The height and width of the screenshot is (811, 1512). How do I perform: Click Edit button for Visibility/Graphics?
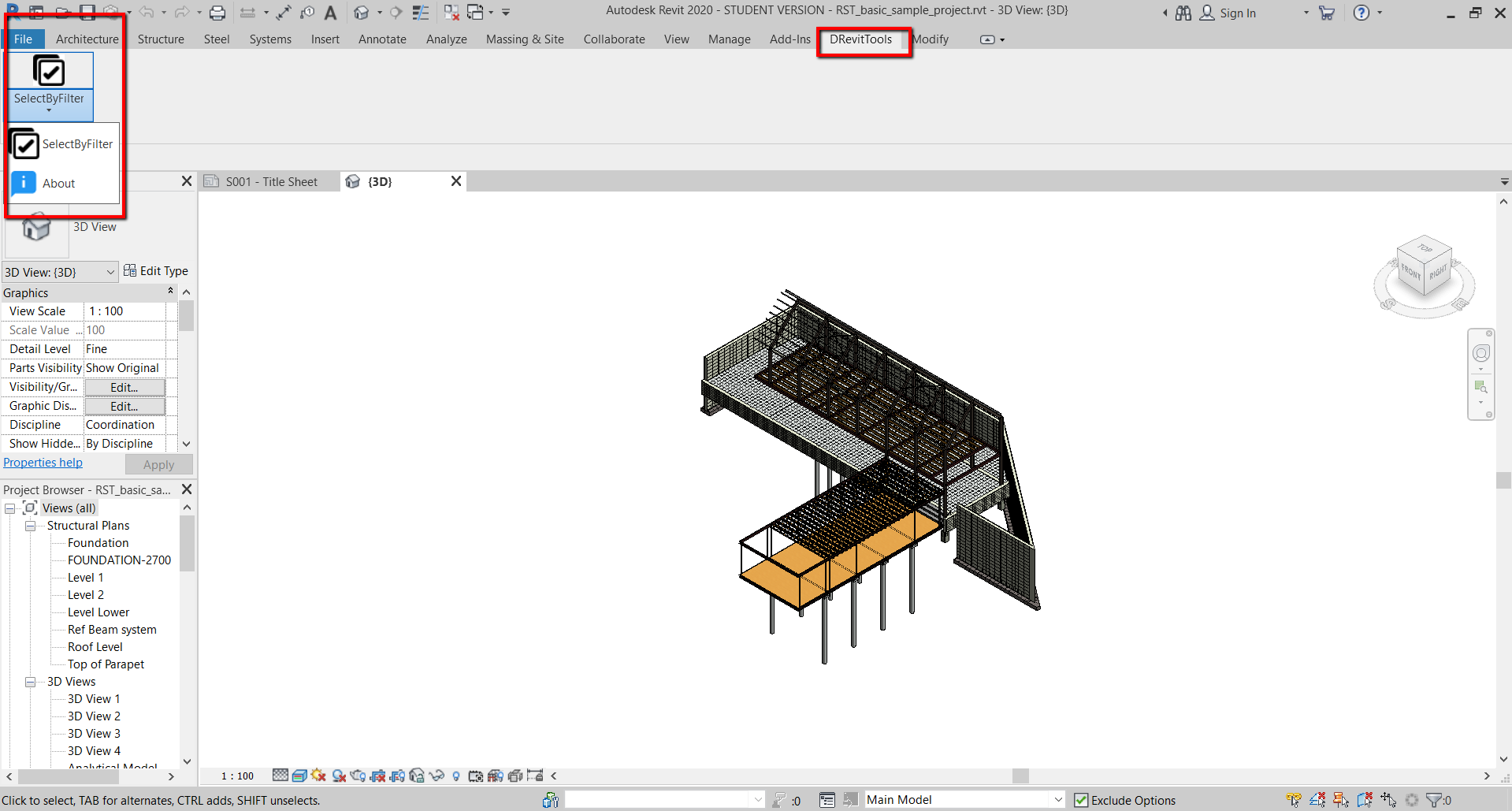point(124,387)
